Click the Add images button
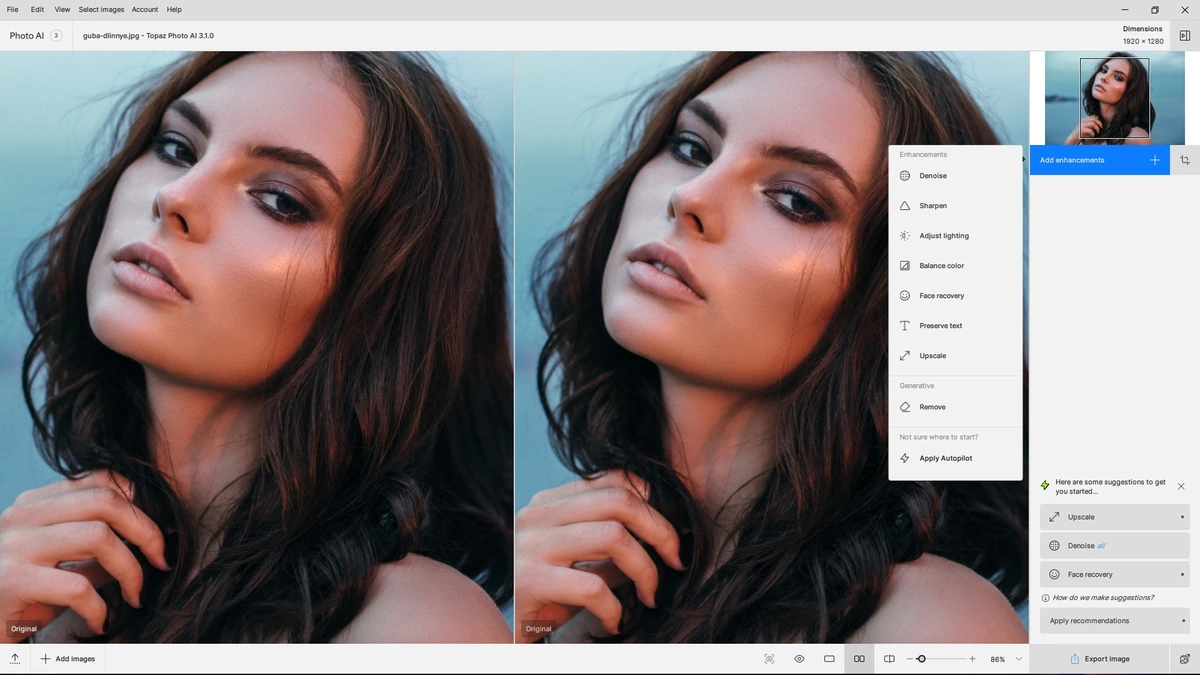 tap(68, 659)
